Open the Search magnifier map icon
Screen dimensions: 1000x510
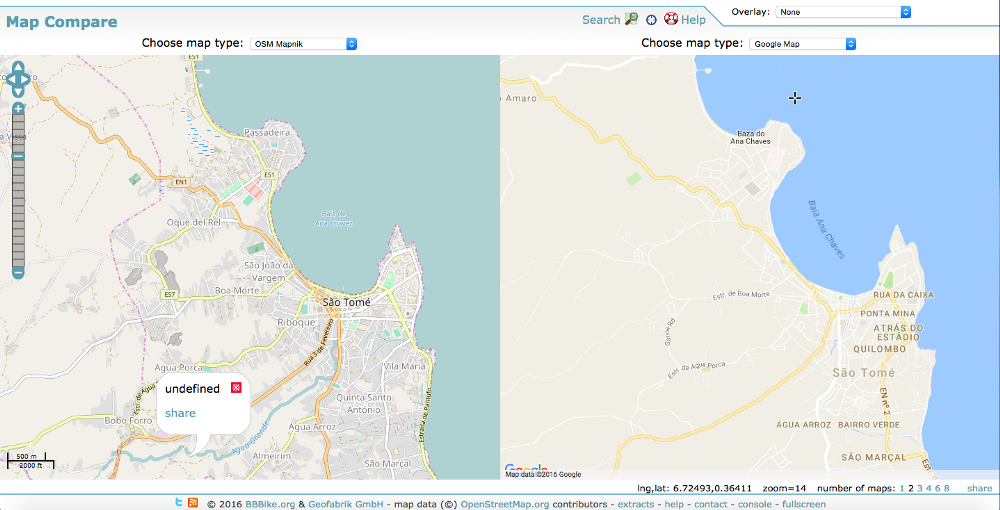pyautogui.click(x=631, y=19)
